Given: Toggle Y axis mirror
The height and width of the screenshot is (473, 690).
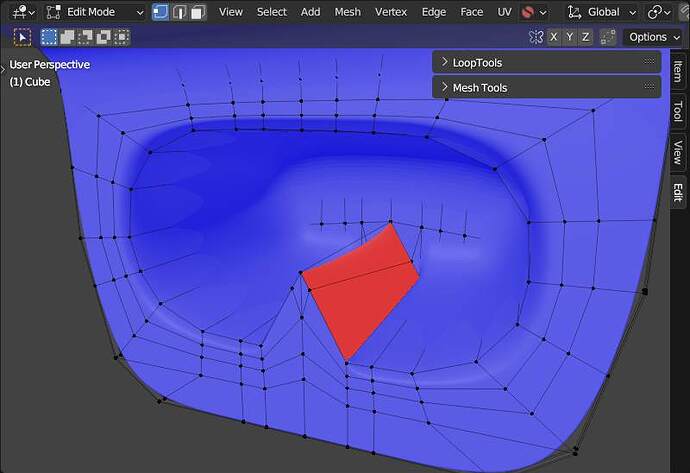Looking at the screenshot, I should (569, 37).
